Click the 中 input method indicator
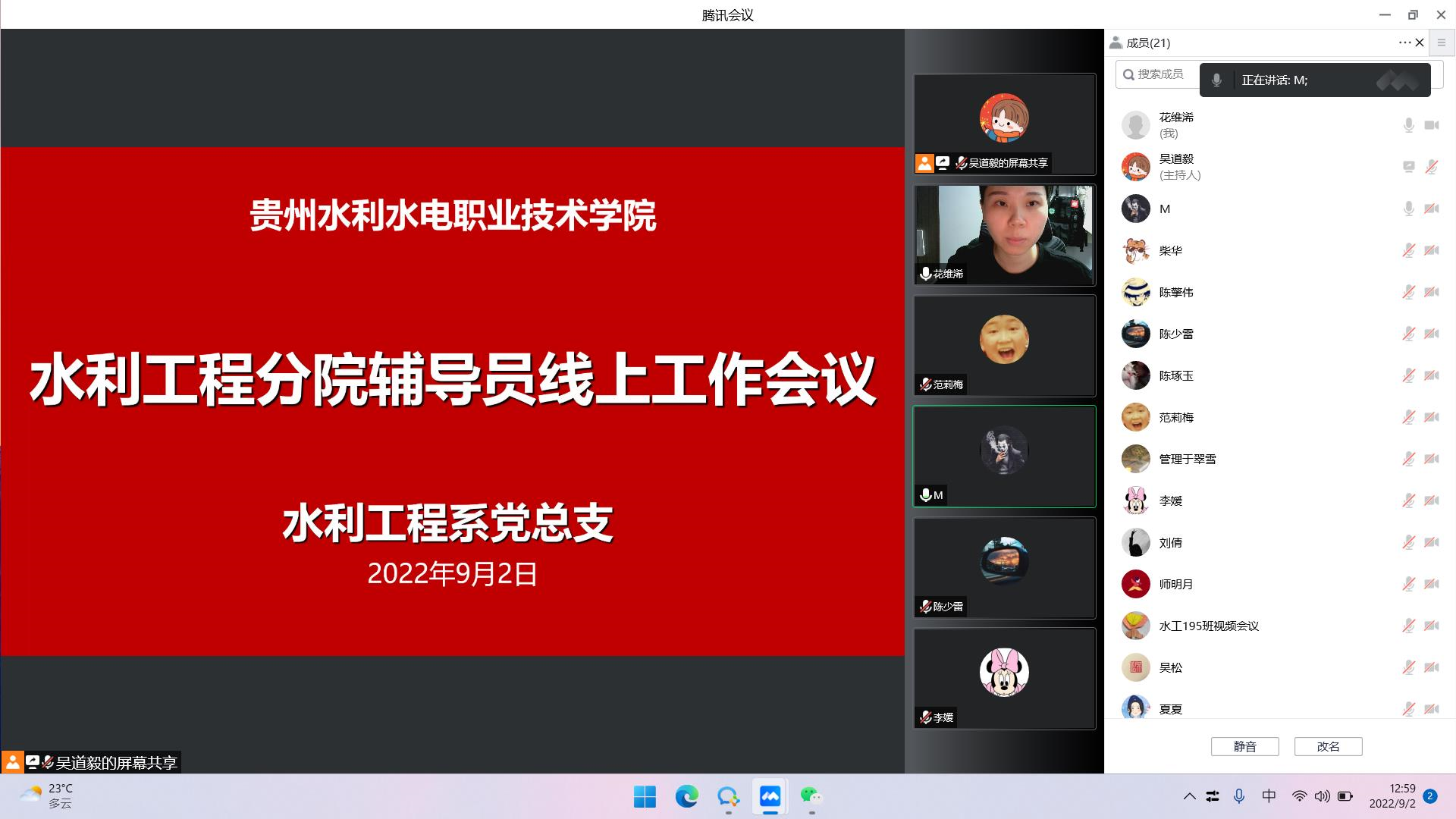Screen dimensions: 1456x819 pyautogui.click(x=1269, y=796)
